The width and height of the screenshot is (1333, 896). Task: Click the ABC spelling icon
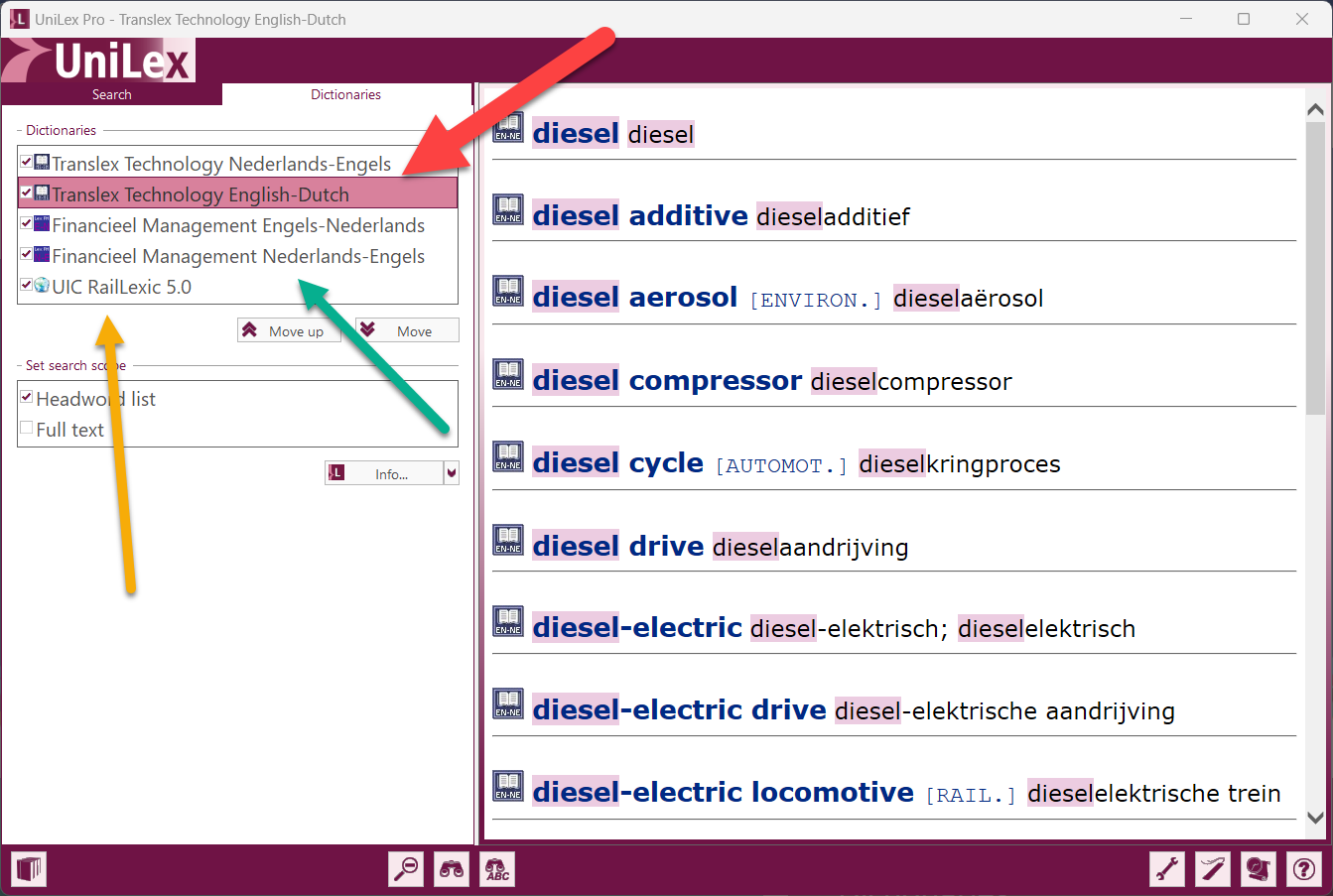pyautogui.click(x=497, y=870)
